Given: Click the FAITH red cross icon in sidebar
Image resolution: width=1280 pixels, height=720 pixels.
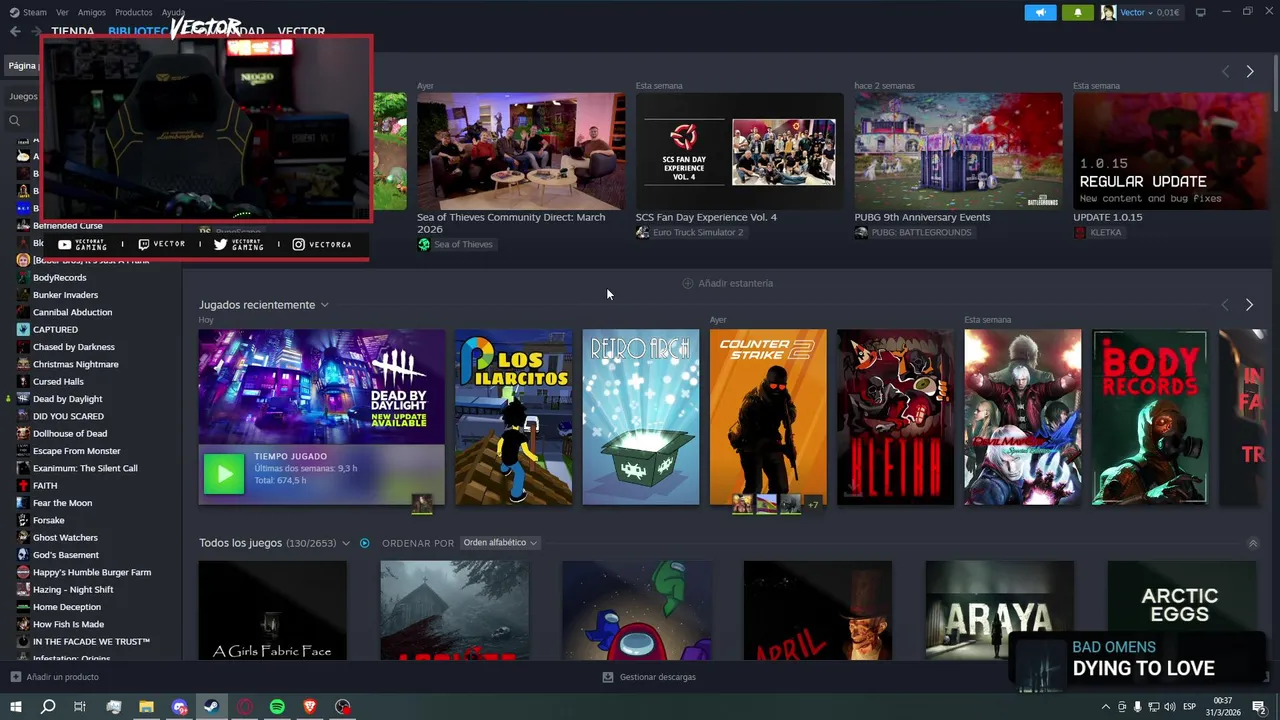Looking at the screenshot, I should pyautogui.click(x=23, y=485).
